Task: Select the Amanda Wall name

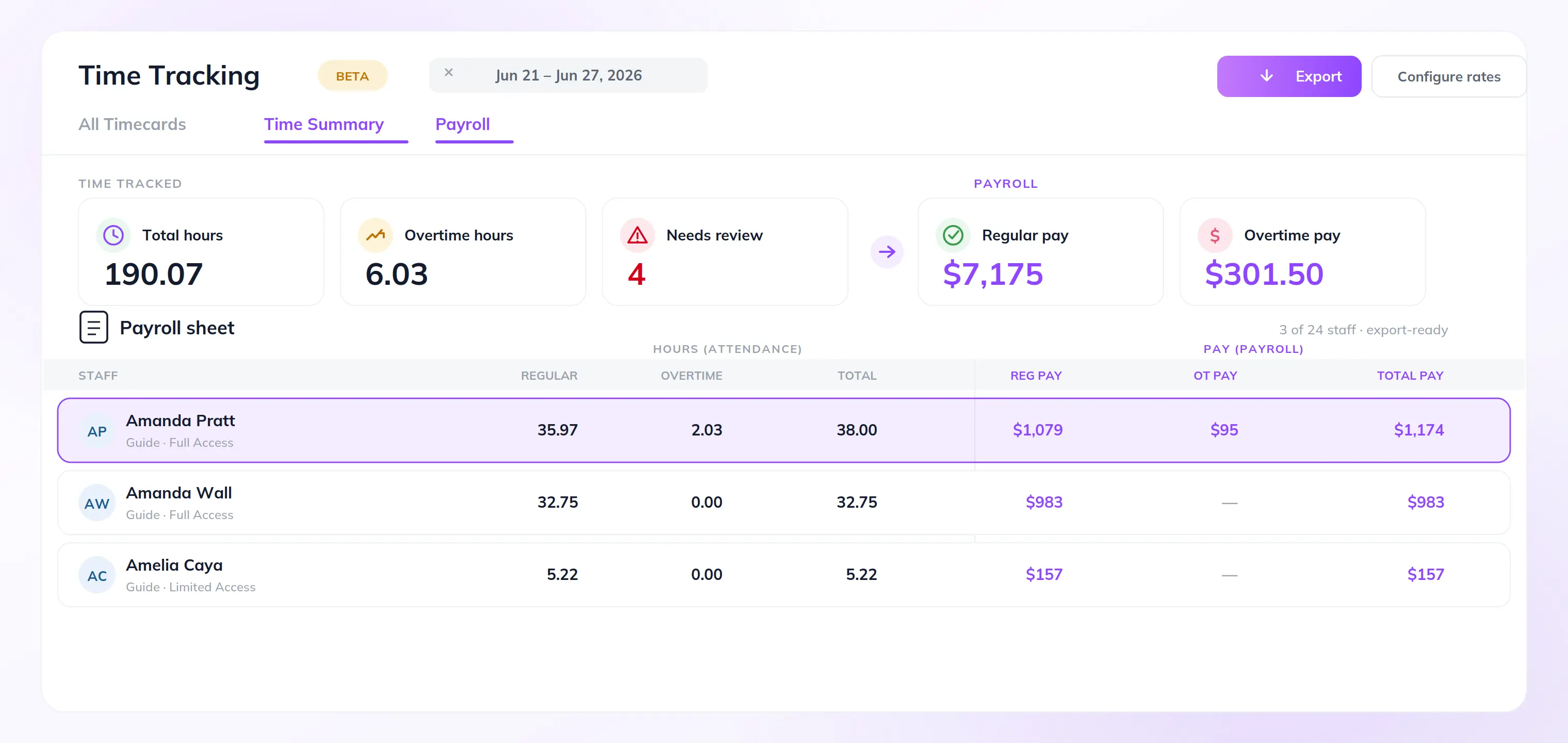Action: 179,493
